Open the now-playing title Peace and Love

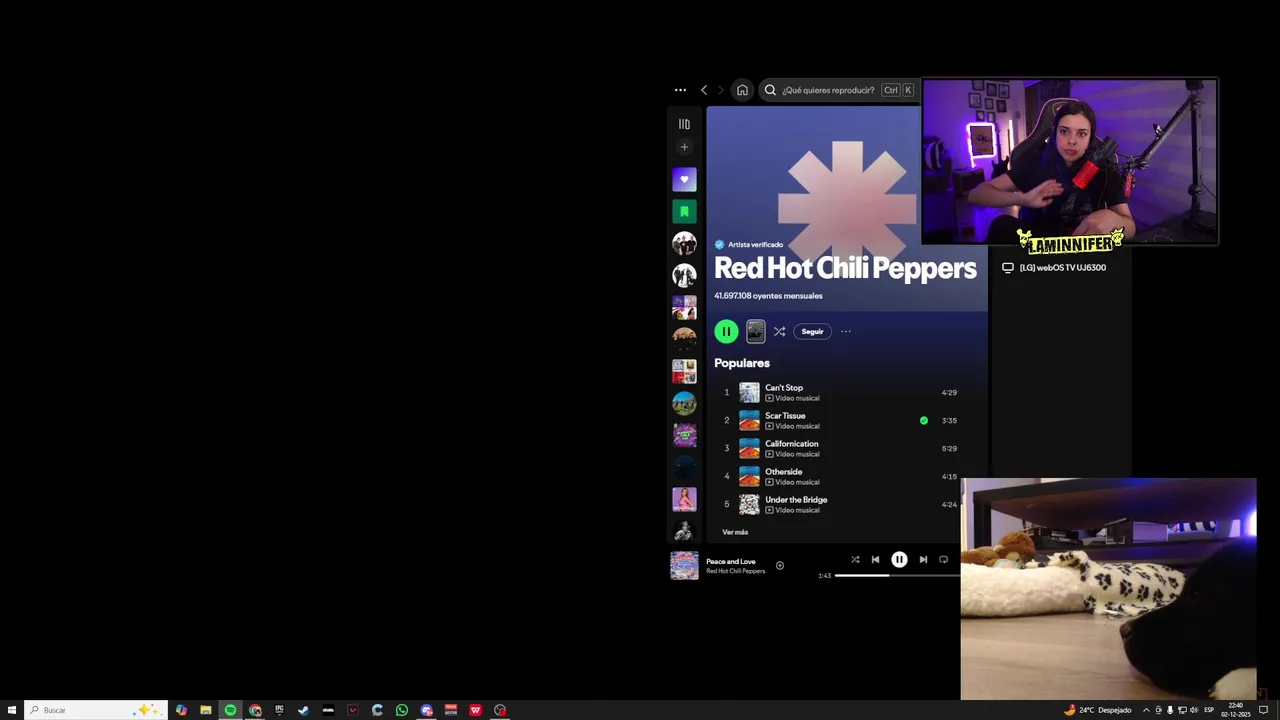(x=731, y=561)
